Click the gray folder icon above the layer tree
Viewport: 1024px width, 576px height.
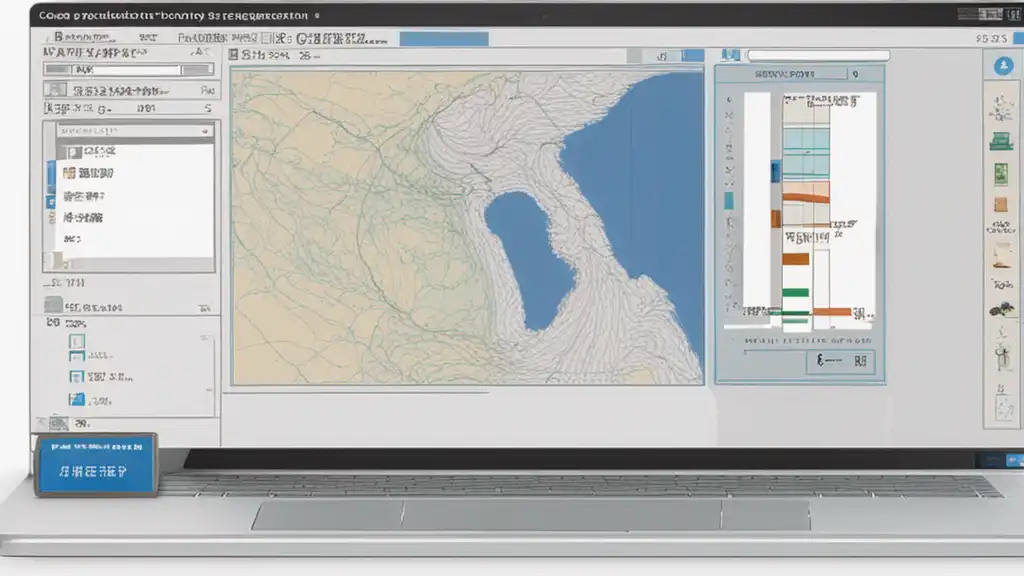(53, 305)
